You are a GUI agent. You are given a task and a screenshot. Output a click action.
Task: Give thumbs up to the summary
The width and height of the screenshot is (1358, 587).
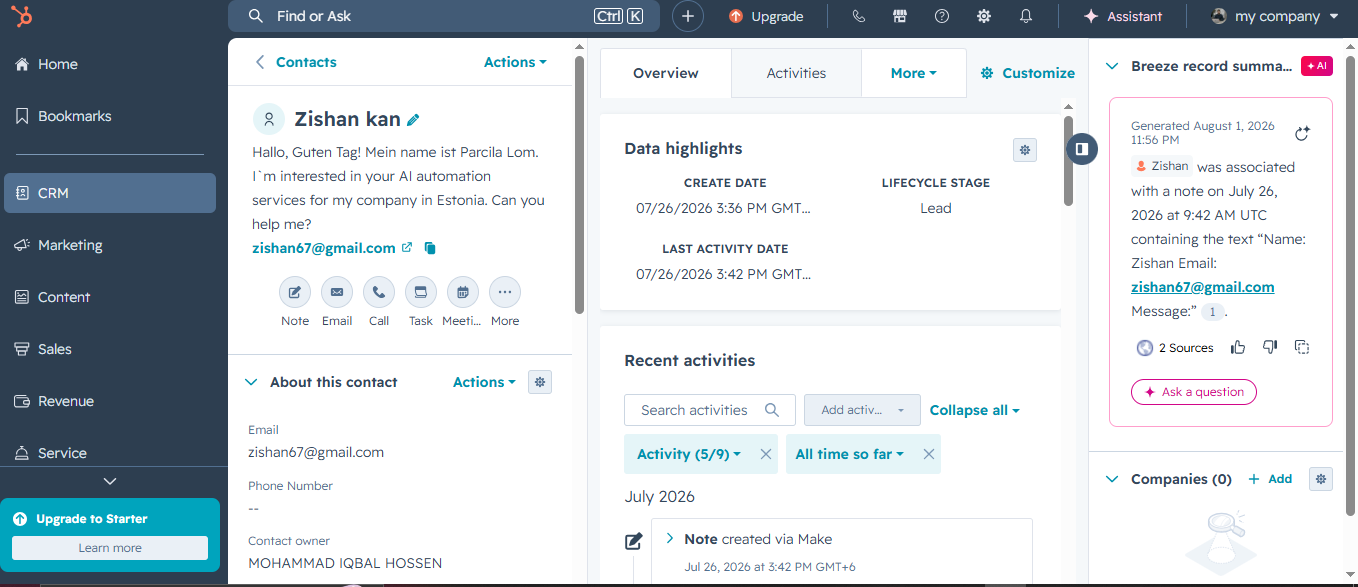1238,347
